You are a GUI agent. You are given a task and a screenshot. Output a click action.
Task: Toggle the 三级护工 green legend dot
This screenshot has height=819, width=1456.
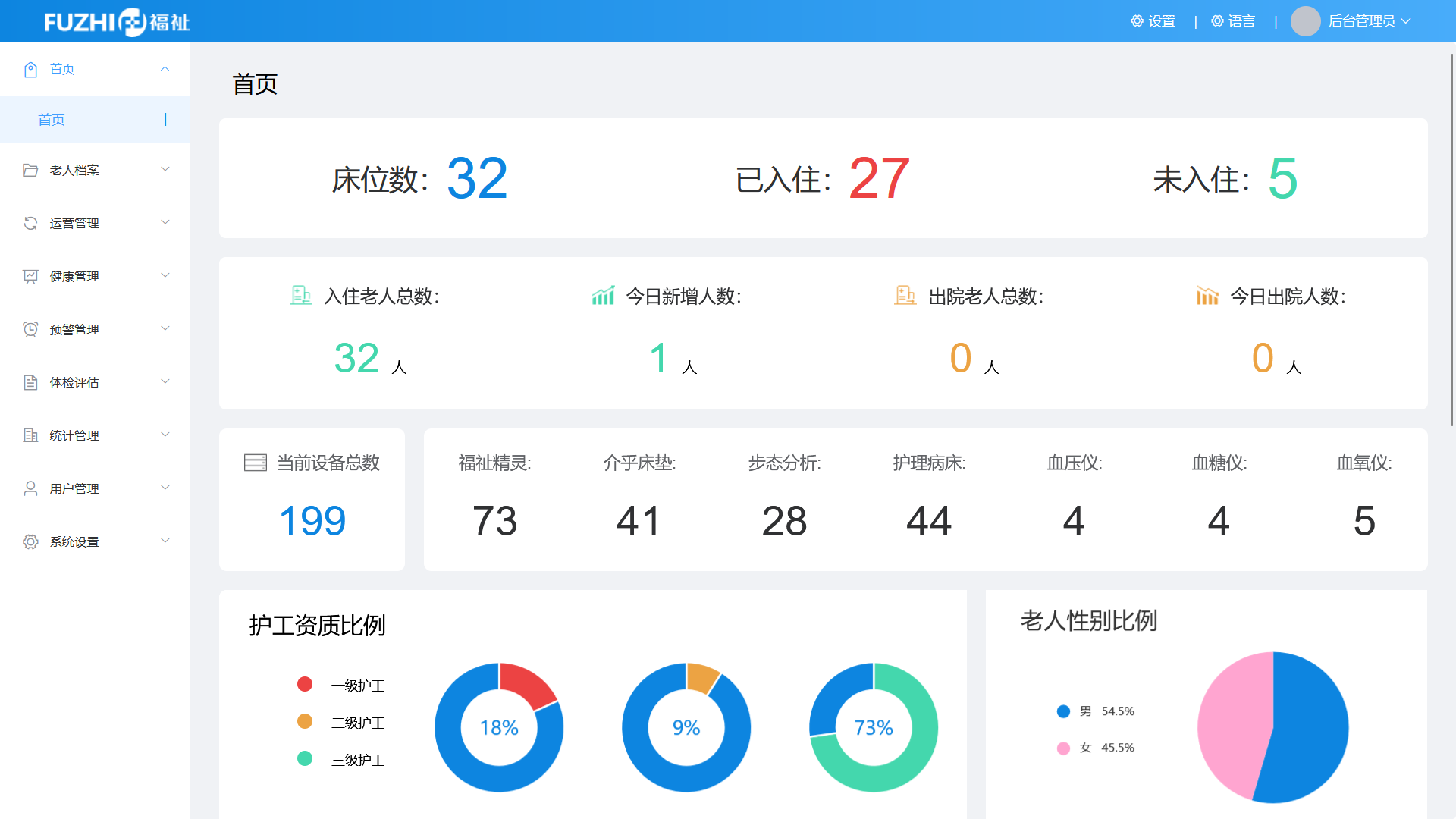coord(305,758)
